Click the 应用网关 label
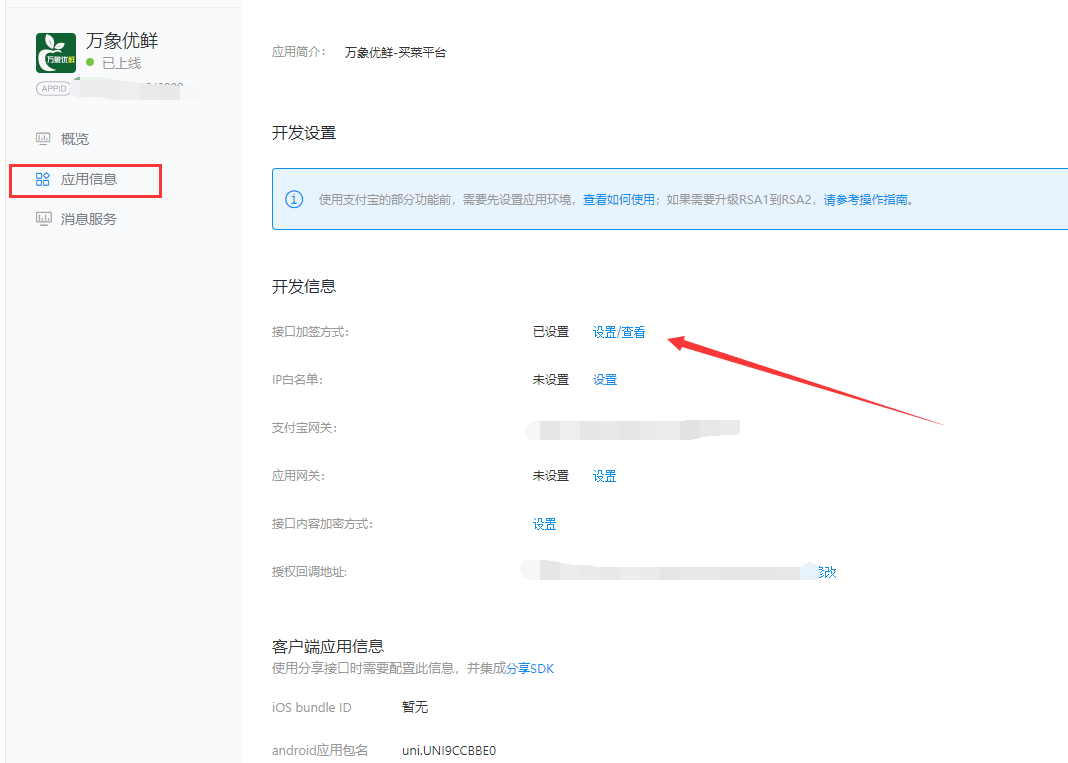1068x763 pixels. pos(298,476)
